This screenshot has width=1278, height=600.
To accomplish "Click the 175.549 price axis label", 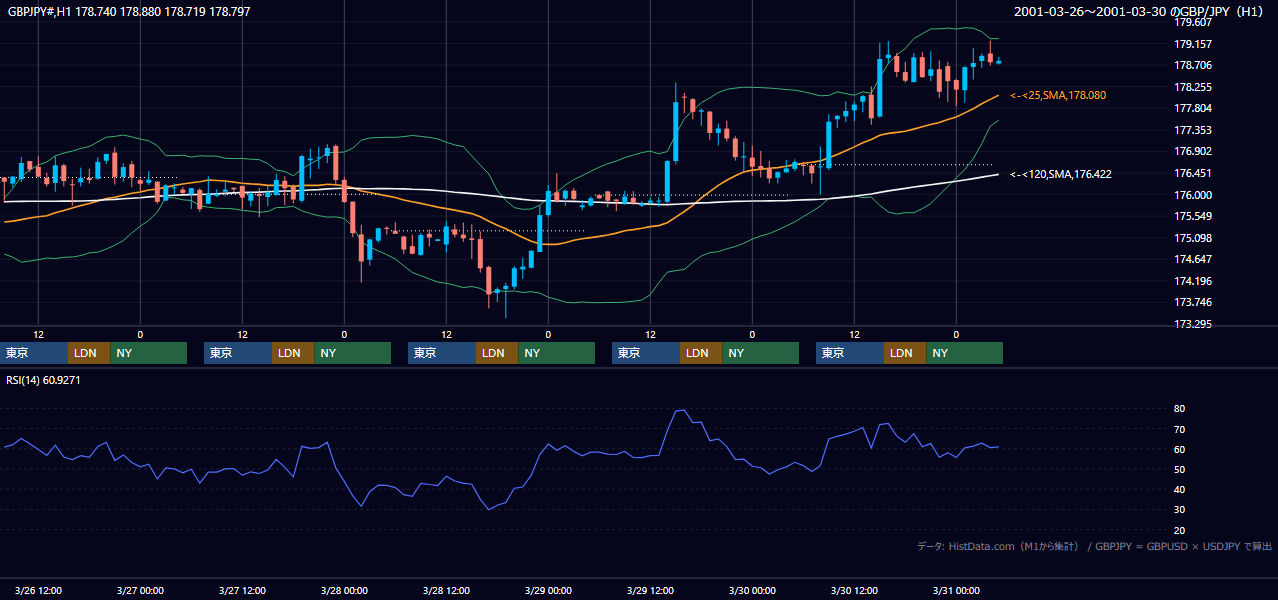I will point(1192,216).
